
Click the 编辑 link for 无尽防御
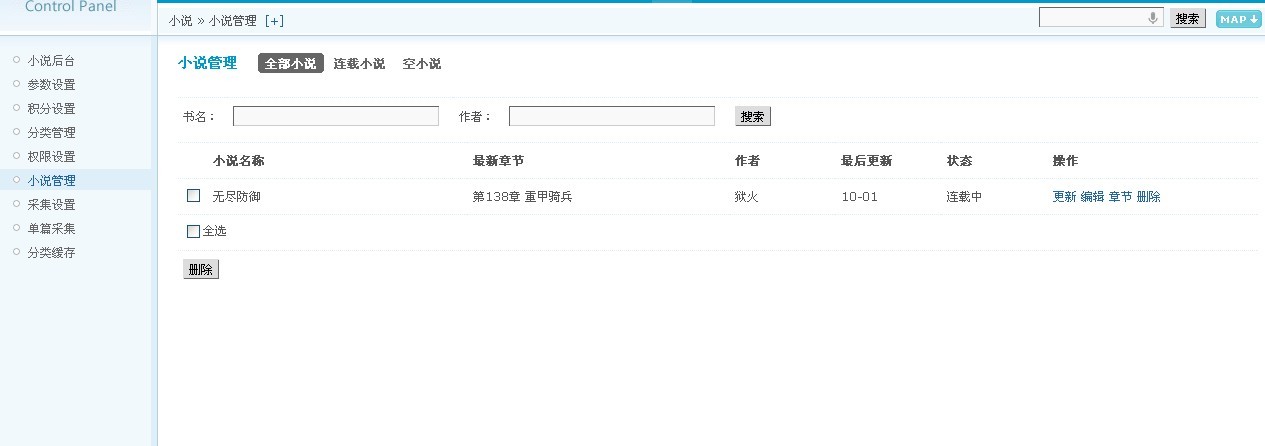coord(1092,197)
